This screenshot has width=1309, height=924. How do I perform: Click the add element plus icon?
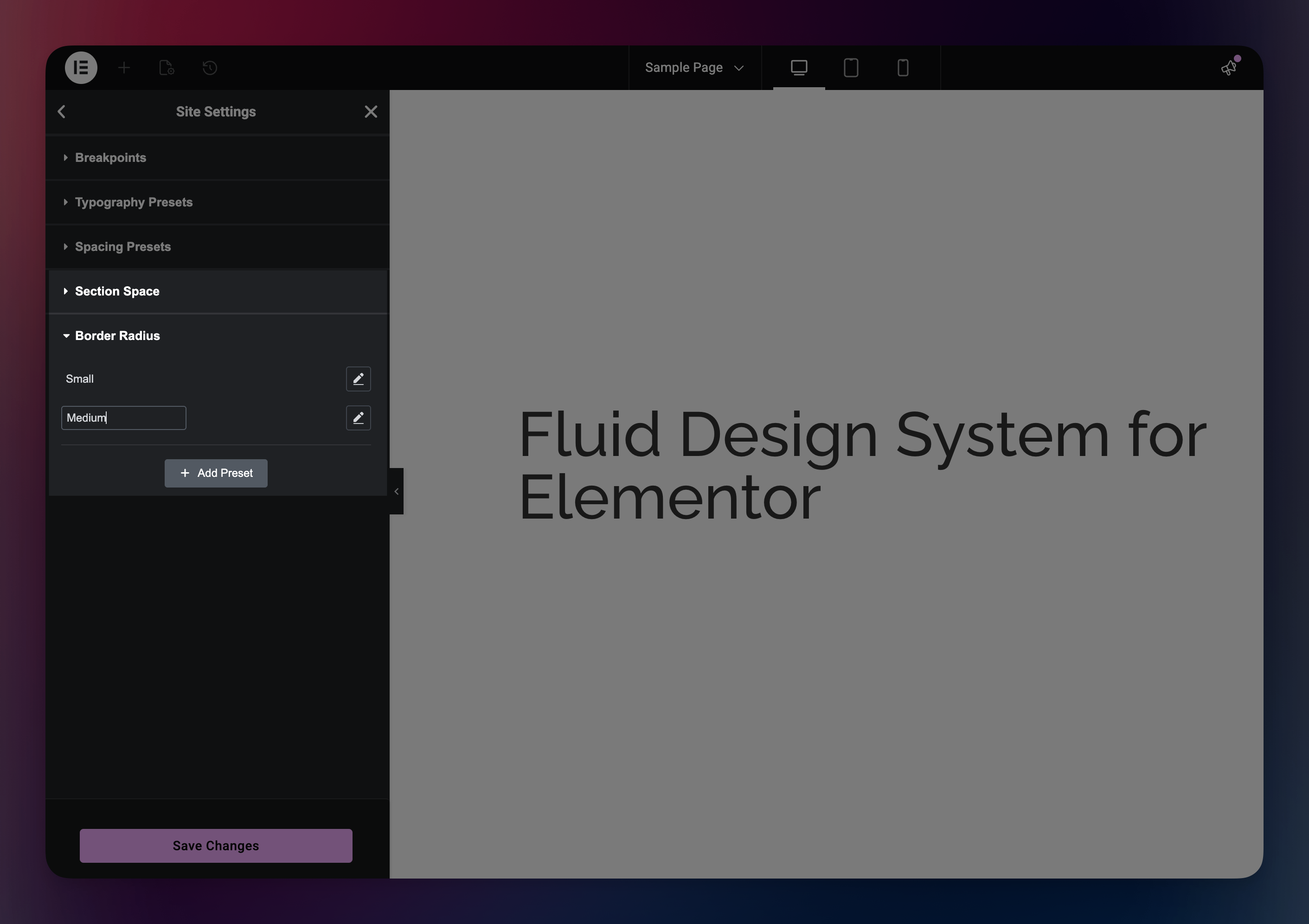click(124, 68)
